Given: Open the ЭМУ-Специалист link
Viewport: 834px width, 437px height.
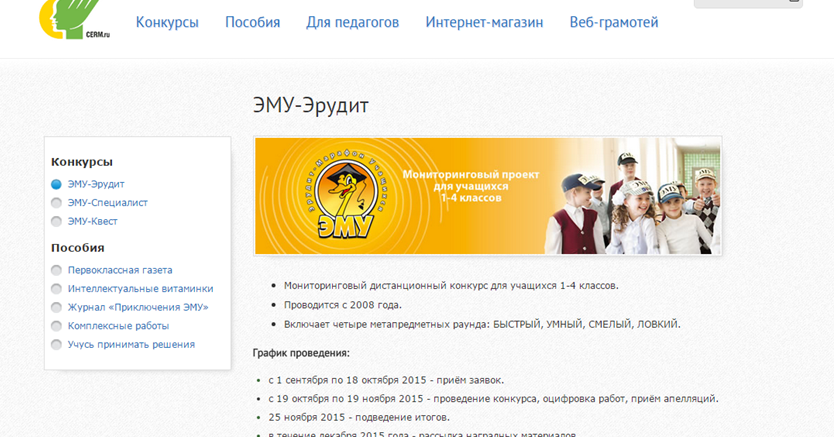Looking at the screenshot, I should (107, 203).
